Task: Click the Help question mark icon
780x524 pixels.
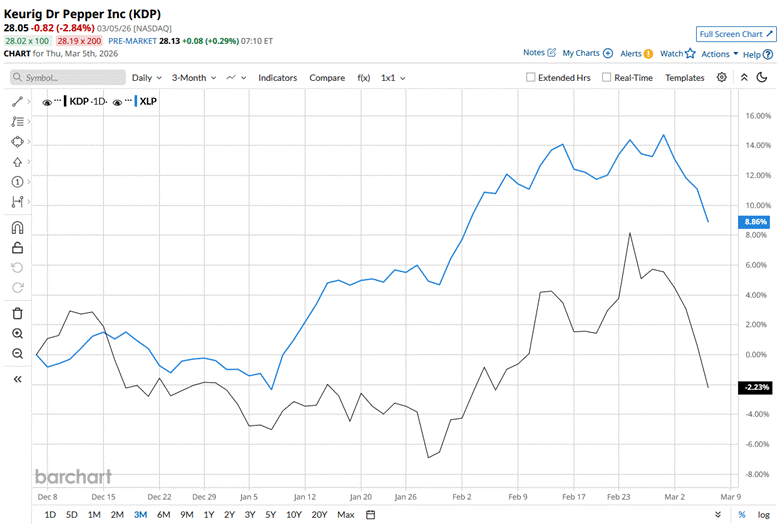Action: tap(768, 54)
